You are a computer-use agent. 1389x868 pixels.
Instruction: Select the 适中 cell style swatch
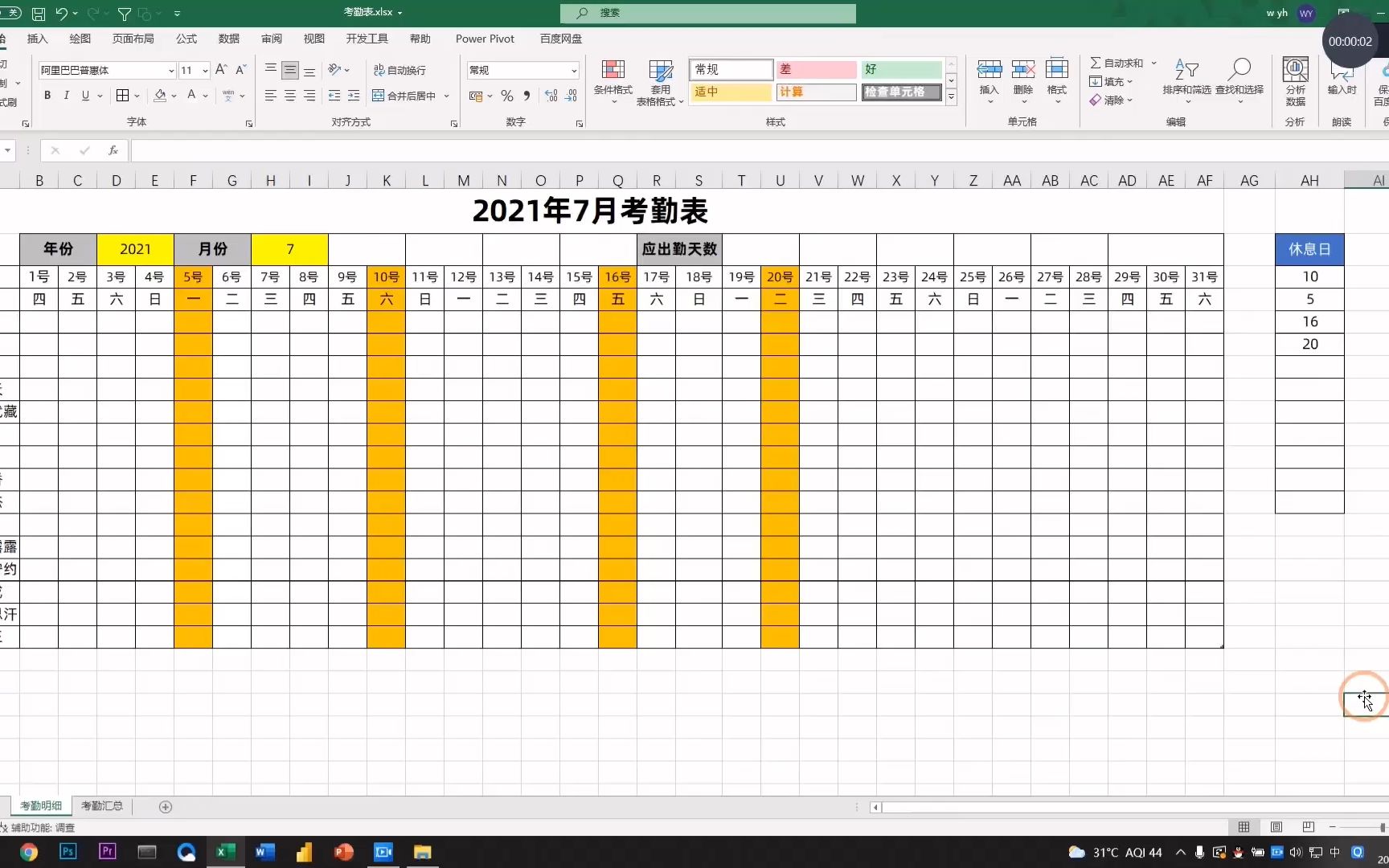(x=728, y=92)
